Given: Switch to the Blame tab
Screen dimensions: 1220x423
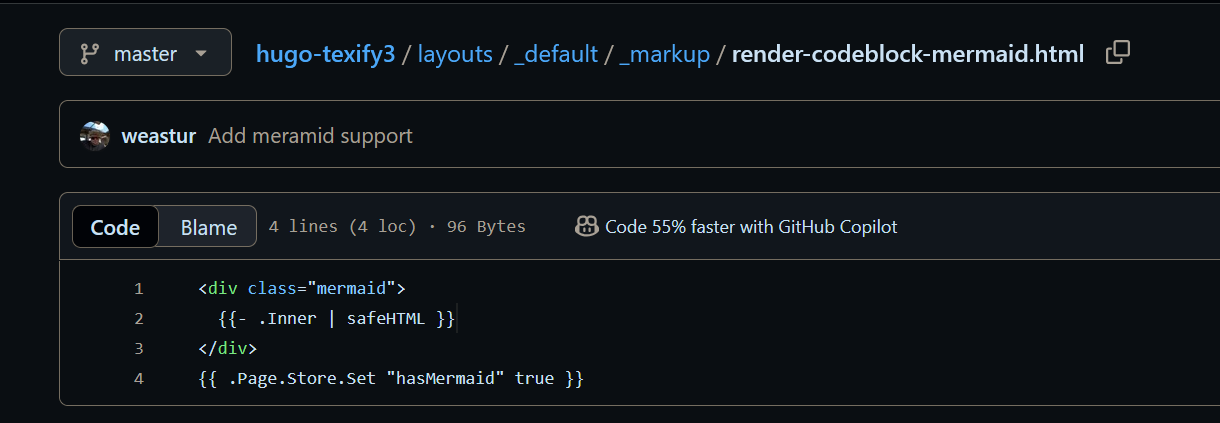Looking at the screenshot, I should (x=208, y=227).
